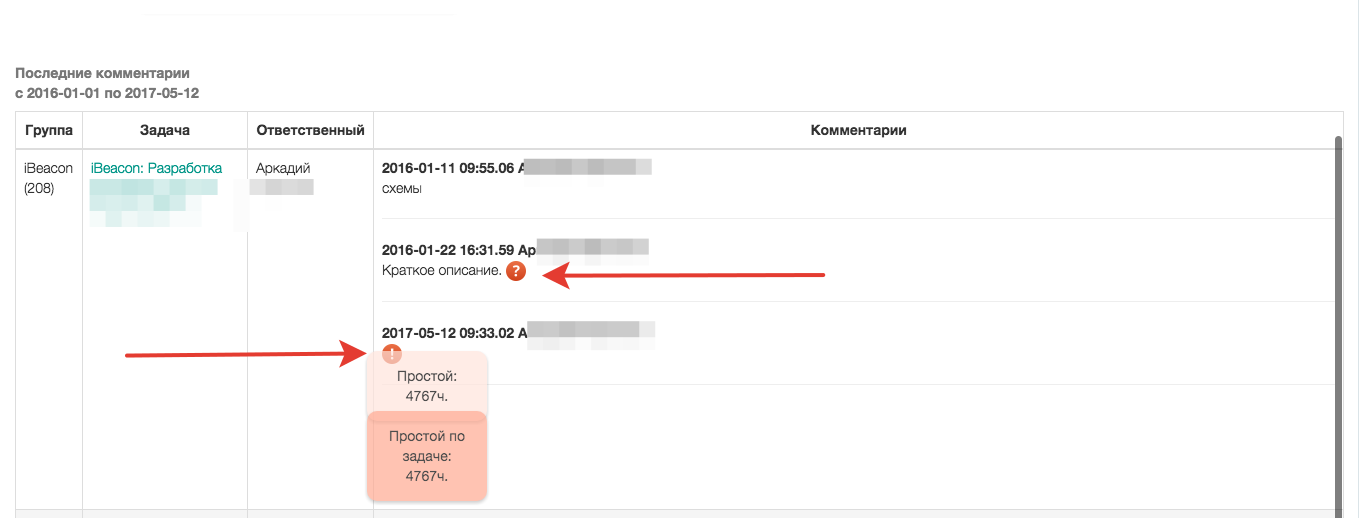Select the Ответственный column header
1359x518 pixels.
pos(310,131)
